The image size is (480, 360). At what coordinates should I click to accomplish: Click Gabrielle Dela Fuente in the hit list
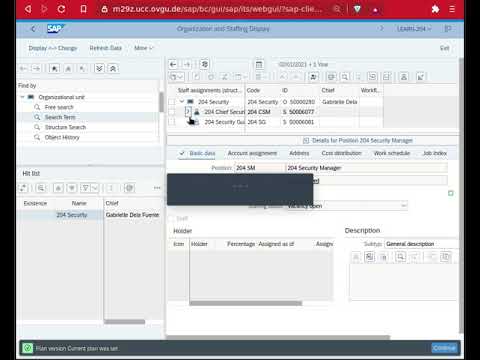(132, 215)
